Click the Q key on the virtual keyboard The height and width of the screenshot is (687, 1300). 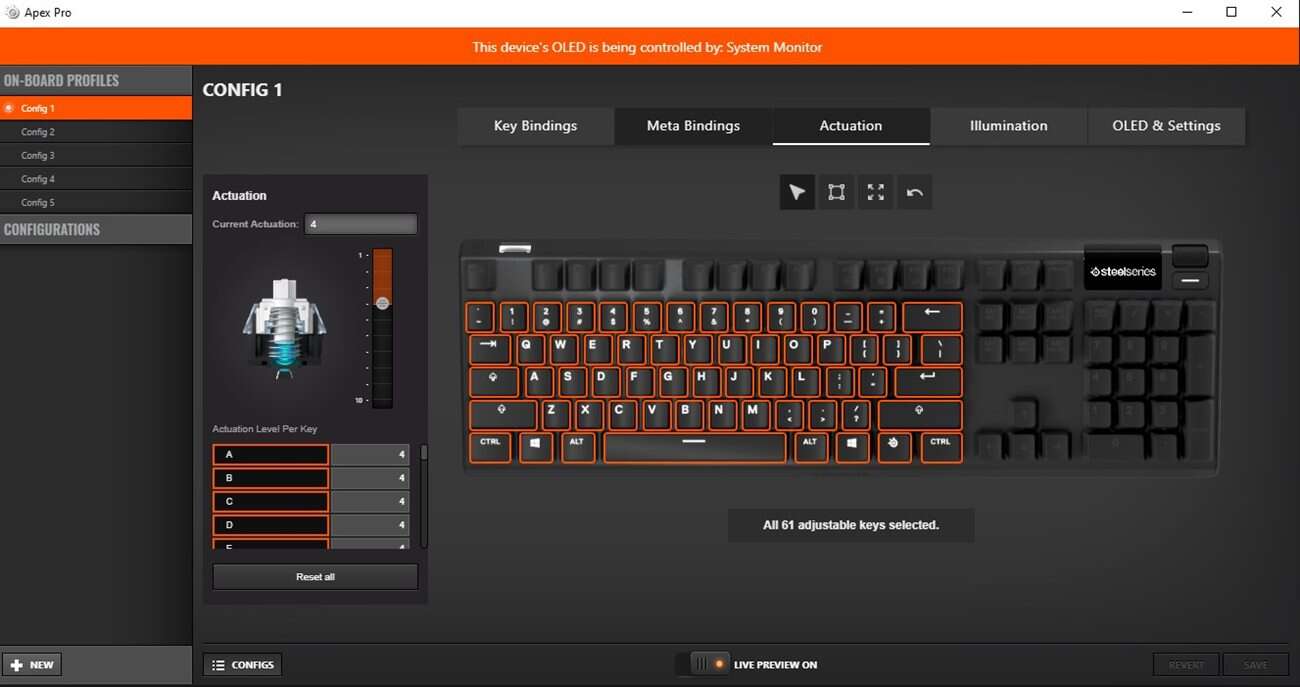point(530,349)
